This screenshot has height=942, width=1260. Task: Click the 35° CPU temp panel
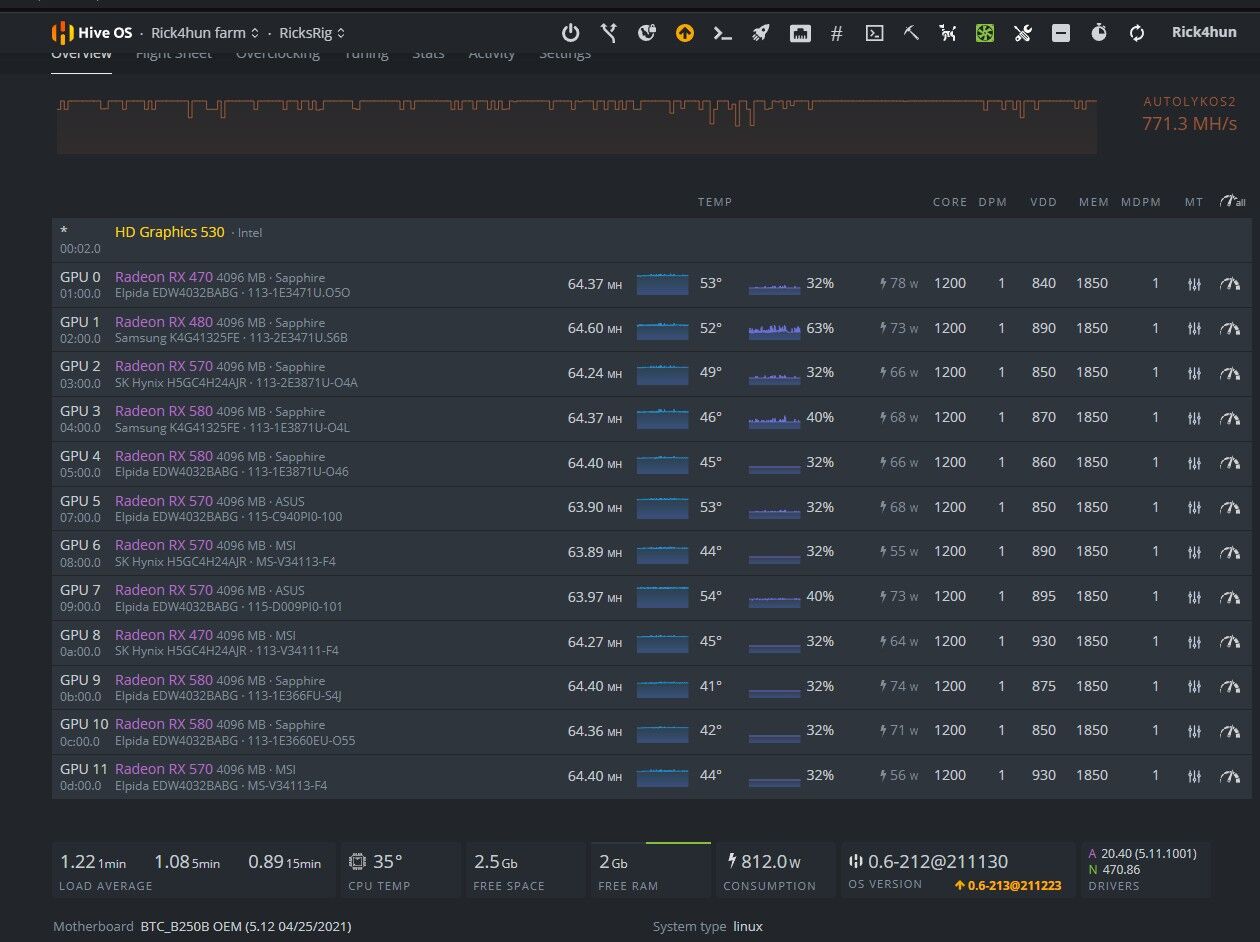(x=401, y=870)
